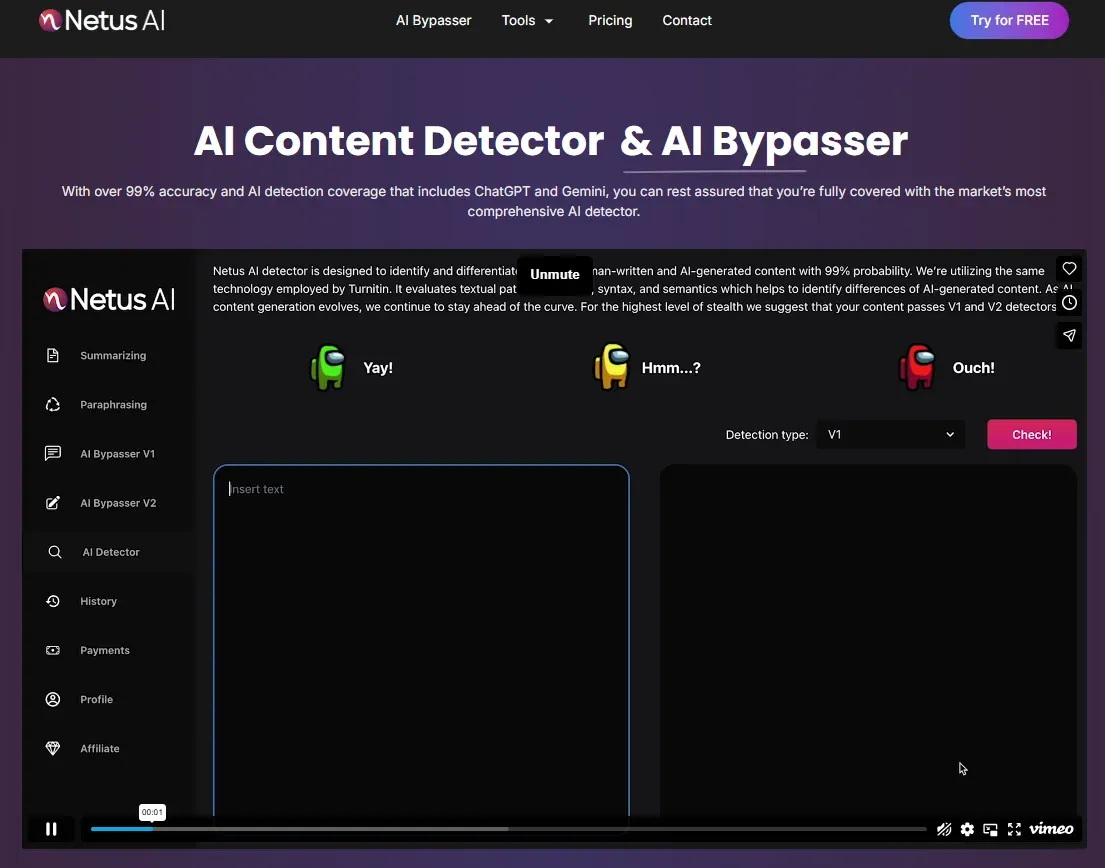Image resolution: width=1105 pixels, height=868 pixels.
Task: Click the History clock icon
Action: point(53,601)
